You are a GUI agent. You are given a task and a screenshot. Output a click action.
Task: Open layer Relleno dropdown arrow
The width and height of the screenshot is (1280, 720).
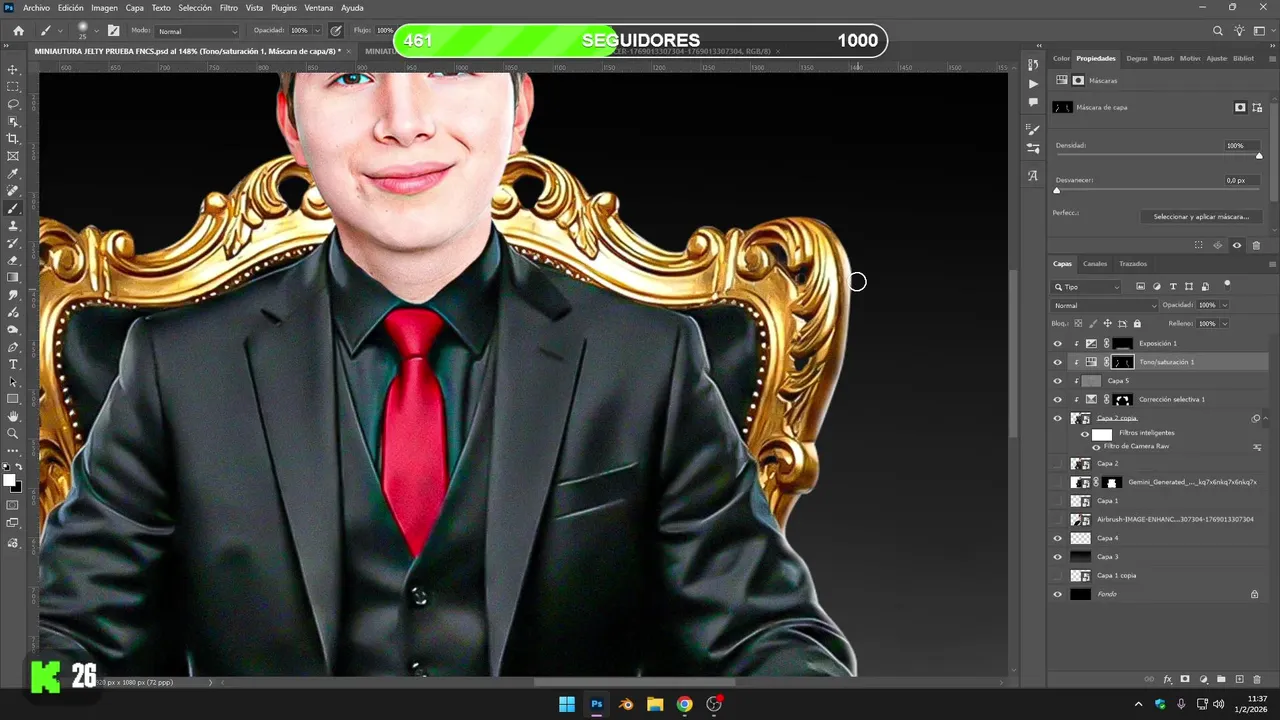click(1225, 324)
